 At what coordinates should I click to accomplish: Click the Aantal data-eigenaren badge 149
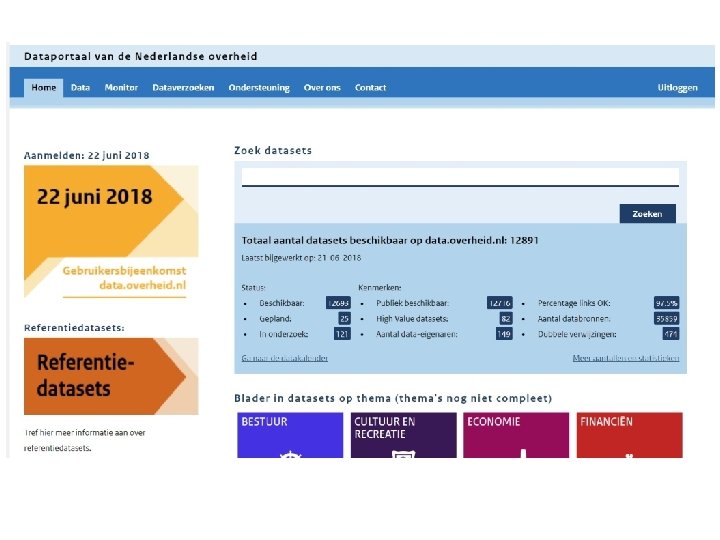click(x=504, y=334)
